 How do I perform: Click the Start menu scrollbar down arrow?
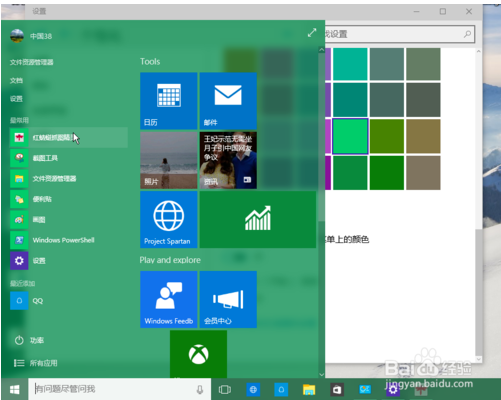point(321,374)
